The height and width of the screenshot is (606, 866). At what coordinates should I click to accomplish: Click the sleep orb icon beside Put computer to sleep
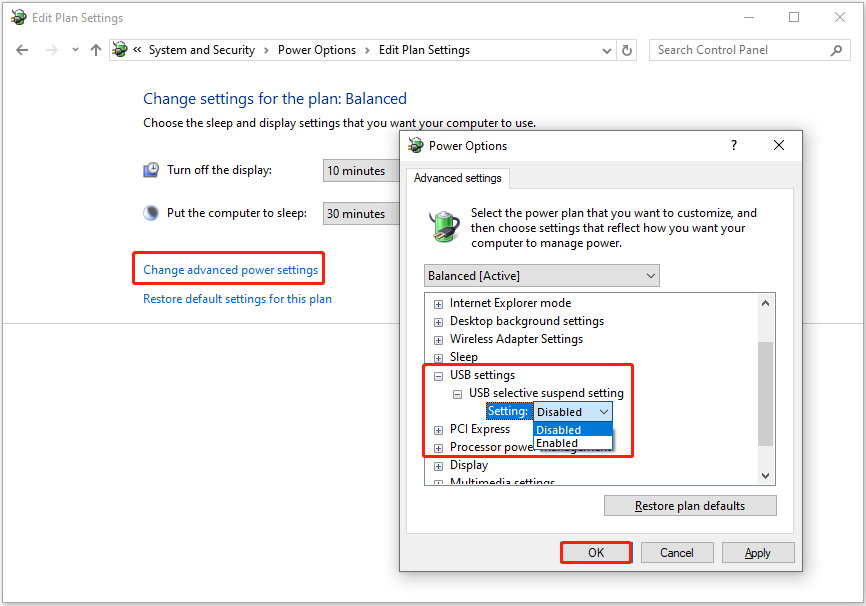click(x=150, y=212)
